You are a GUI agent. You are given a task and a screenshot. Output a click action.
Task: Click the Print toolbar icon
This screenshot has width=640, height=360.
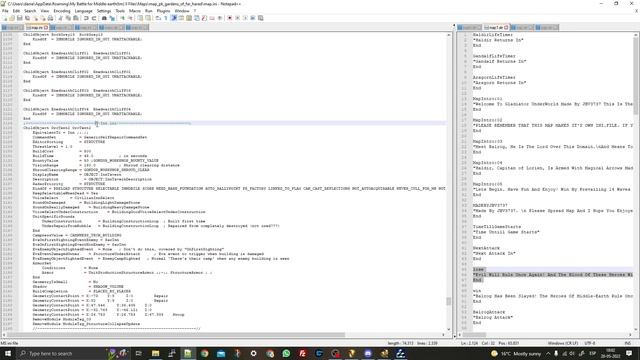point(50,18)
